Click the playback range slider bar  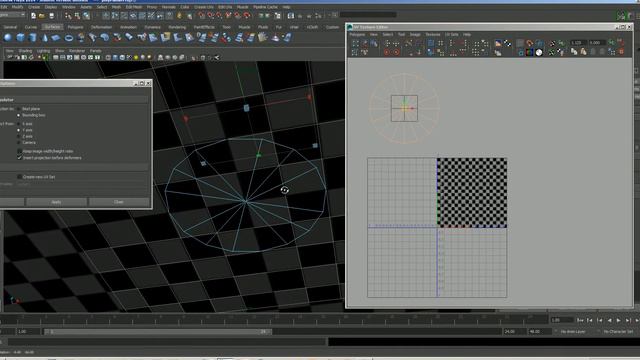point(158,332)
